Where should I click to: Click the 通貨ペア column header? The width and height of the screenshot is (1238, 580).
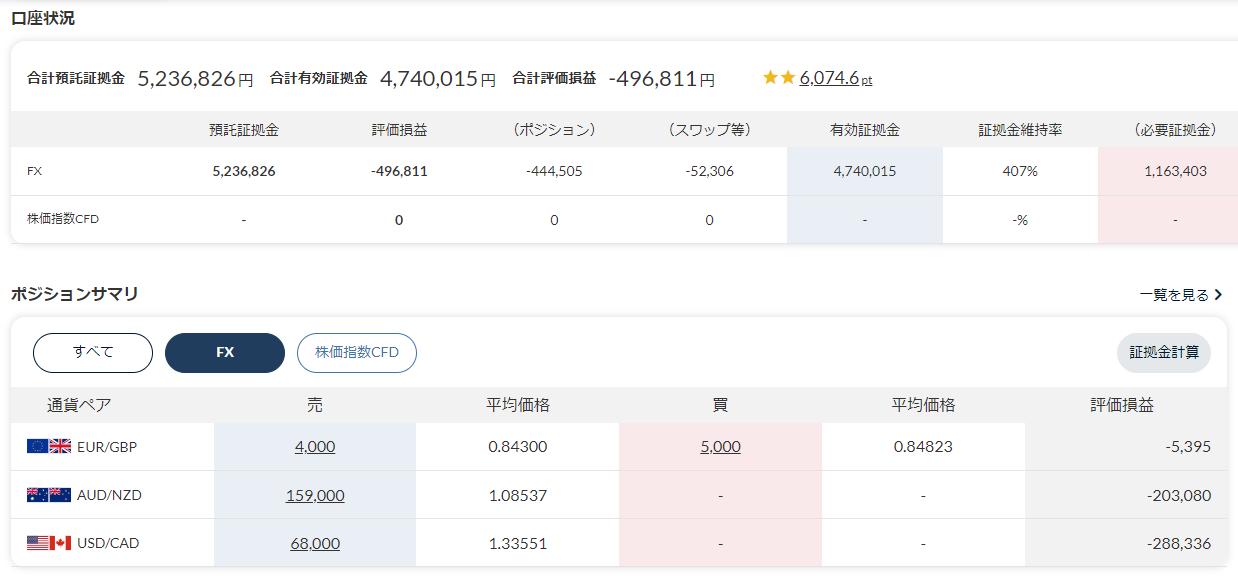tap(79, 405)
